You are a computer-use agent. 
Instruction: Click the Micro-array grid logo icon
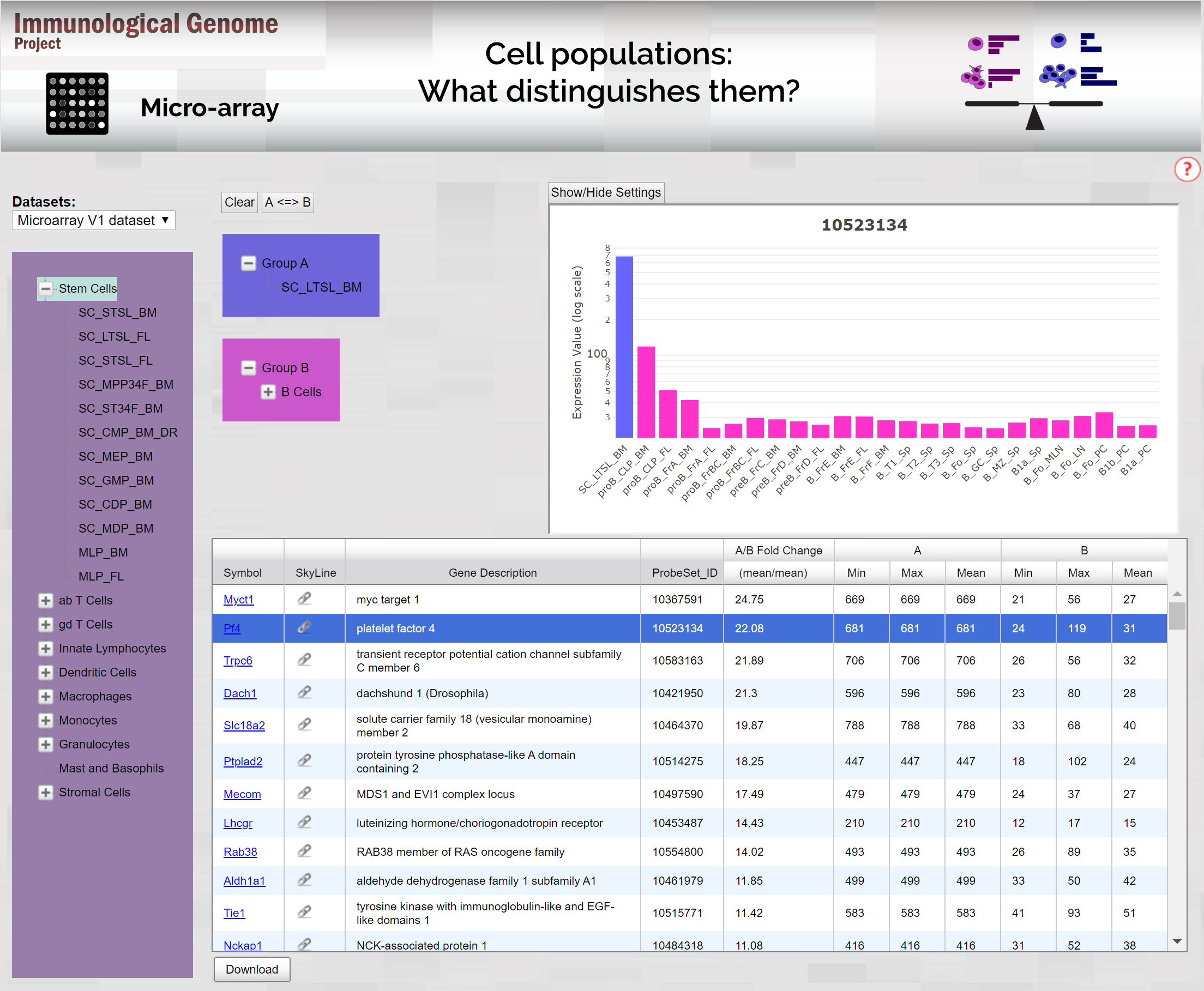point(77,104)
